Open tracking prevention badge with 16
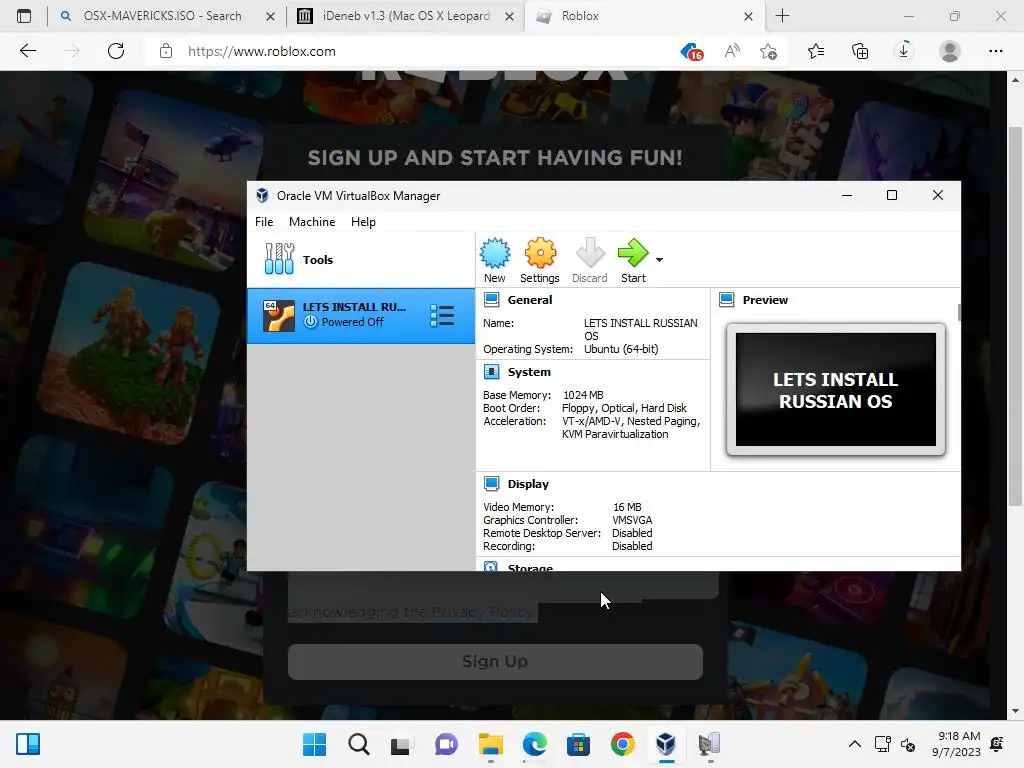 (x=692, y=52)
